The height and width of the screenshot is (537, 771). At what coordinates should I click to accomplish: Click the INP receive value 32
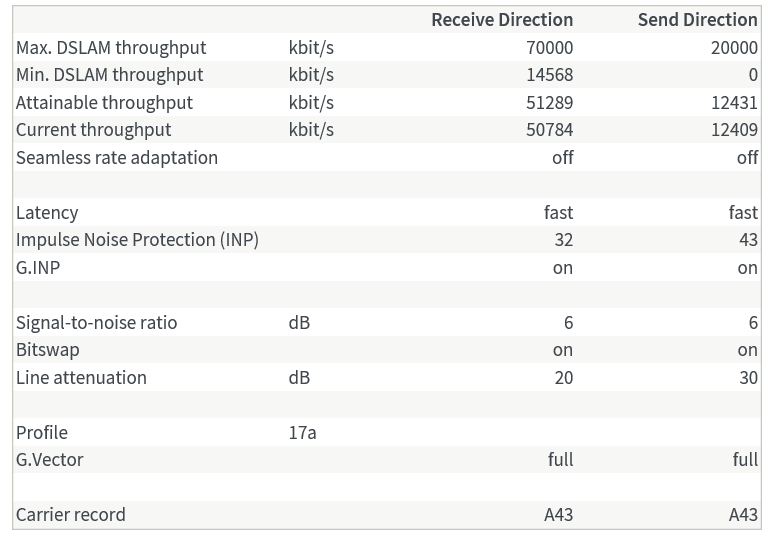click(x=563, y=240)
